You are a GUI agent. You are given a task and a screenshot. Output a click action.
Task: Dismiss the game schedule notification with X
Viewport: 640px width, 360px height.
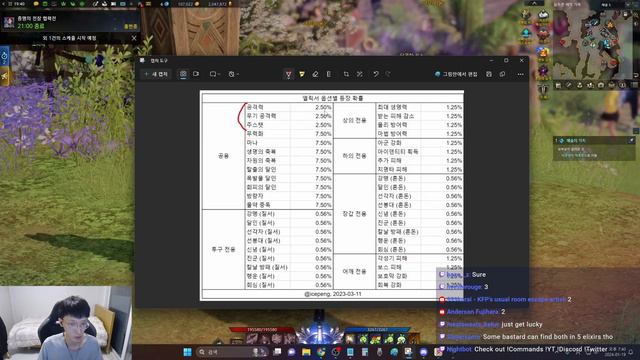pos(134,38)
